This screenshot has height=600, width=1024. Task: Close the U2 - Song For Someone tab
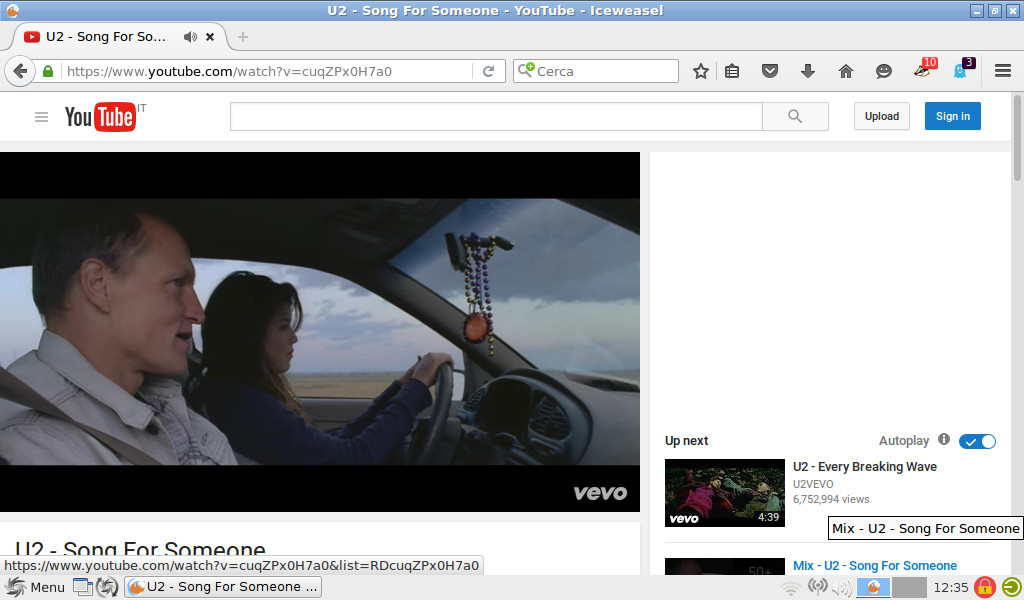210,37
